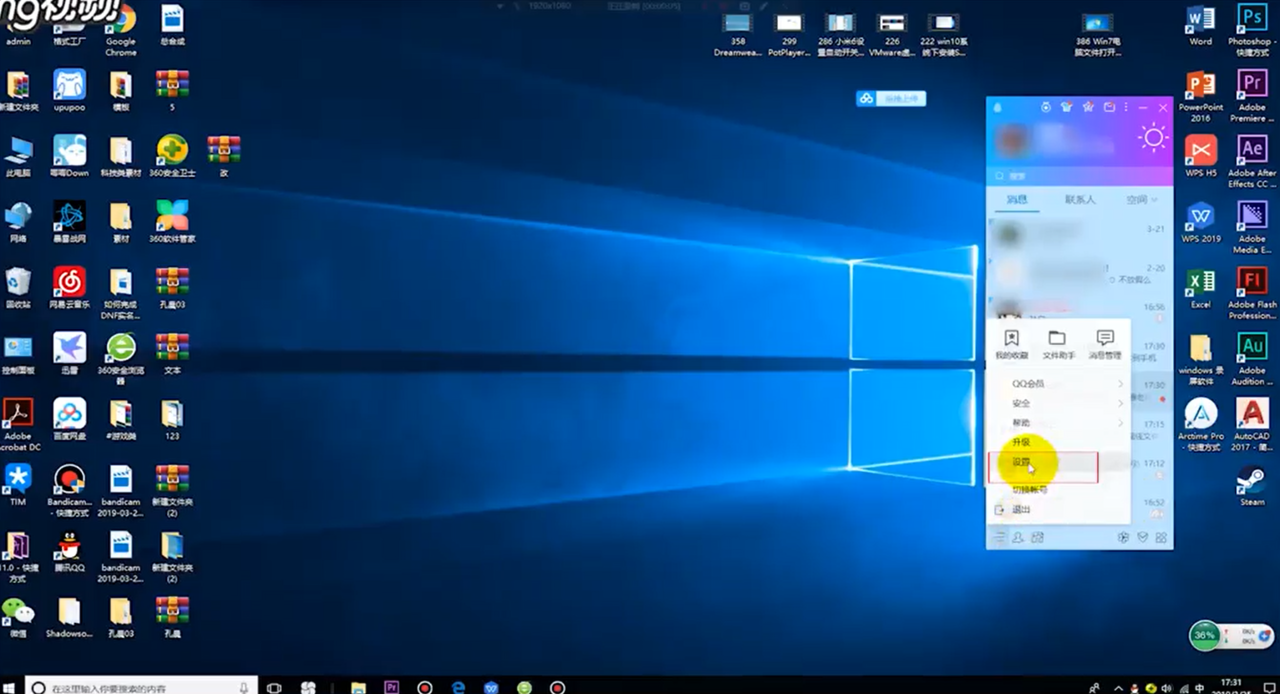
Task: Click the 36% floating memory accelerator ball
Action: click(1205, 634)
